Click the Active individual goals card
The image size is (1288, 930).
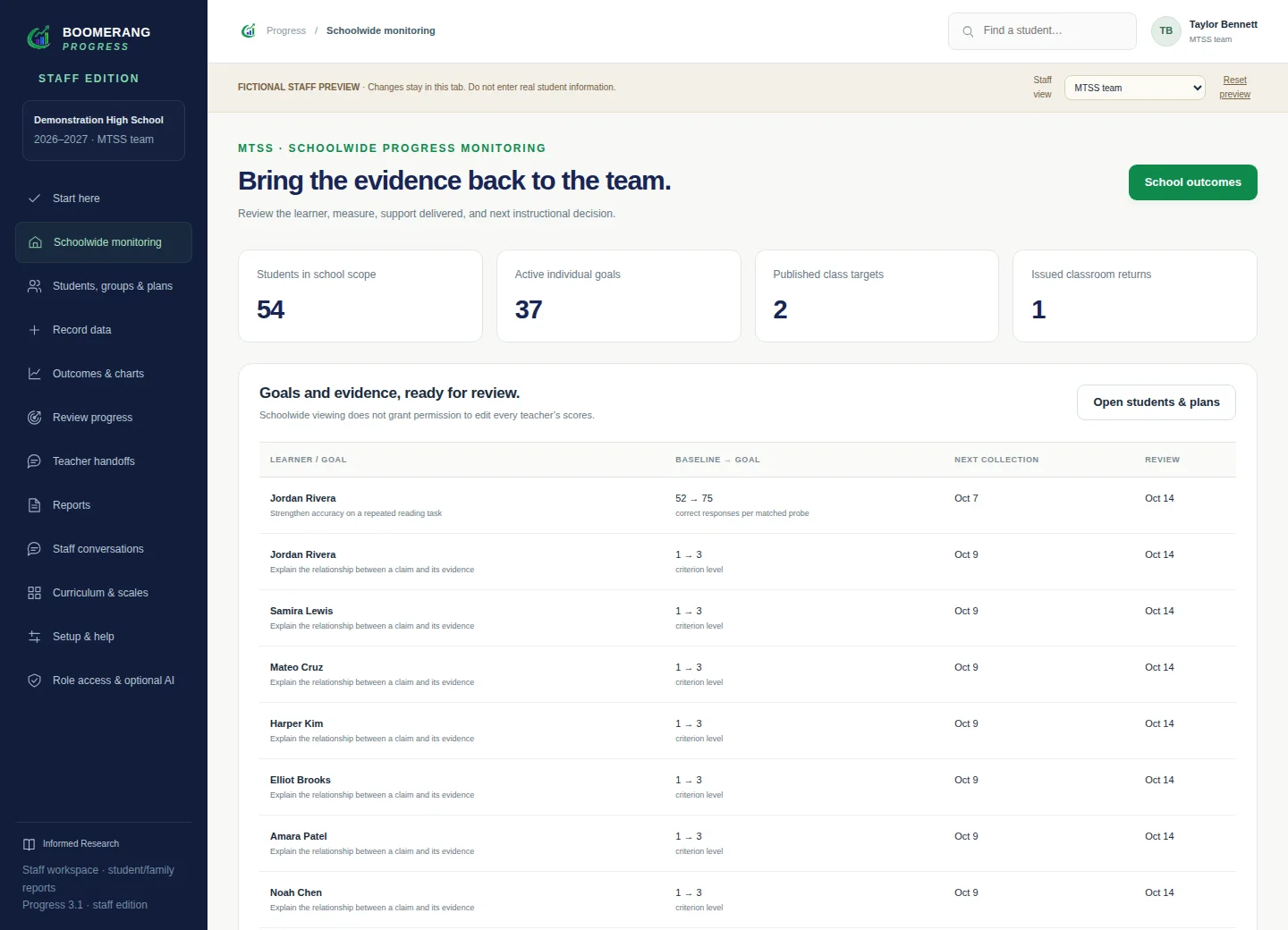pos(618,296)
